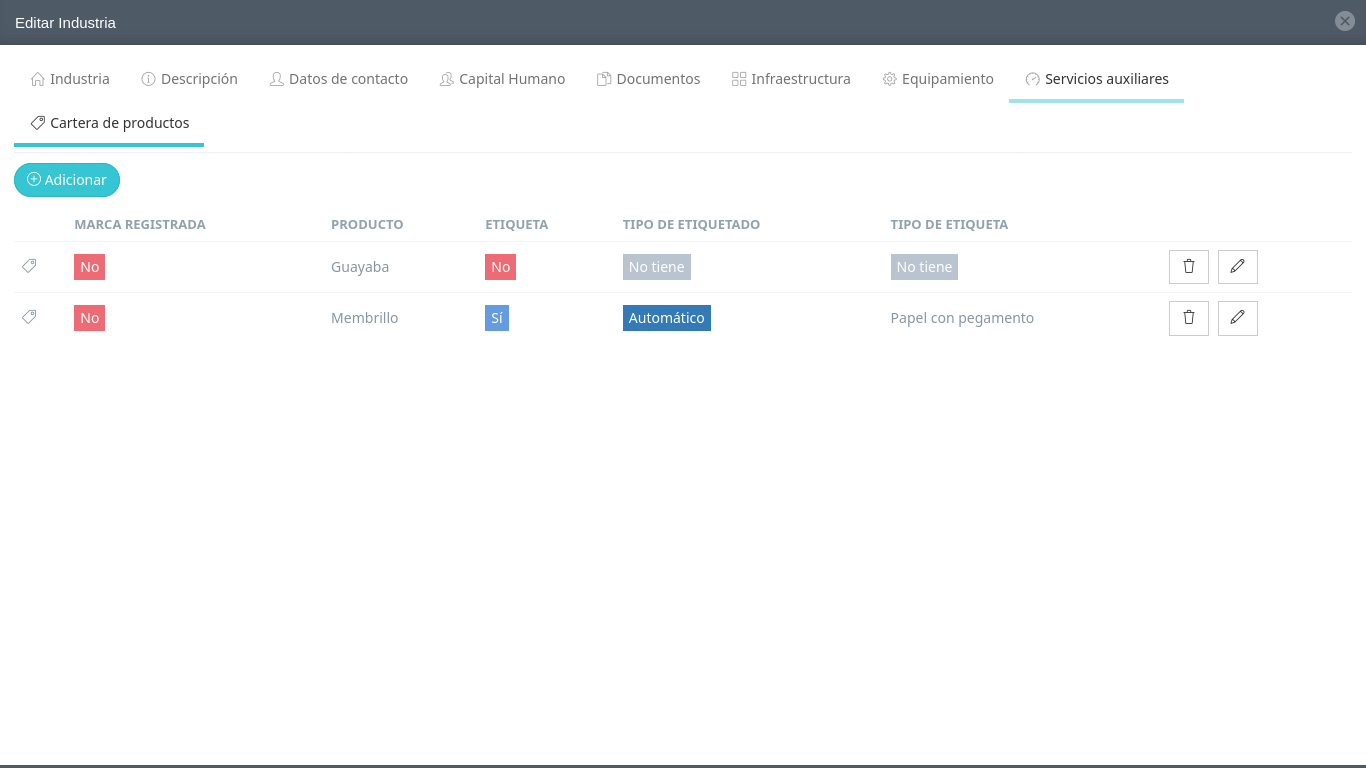Click the blue Automático badge
Screen dimensions: 1366x768
pyautogui.click(x=666, y=318)
